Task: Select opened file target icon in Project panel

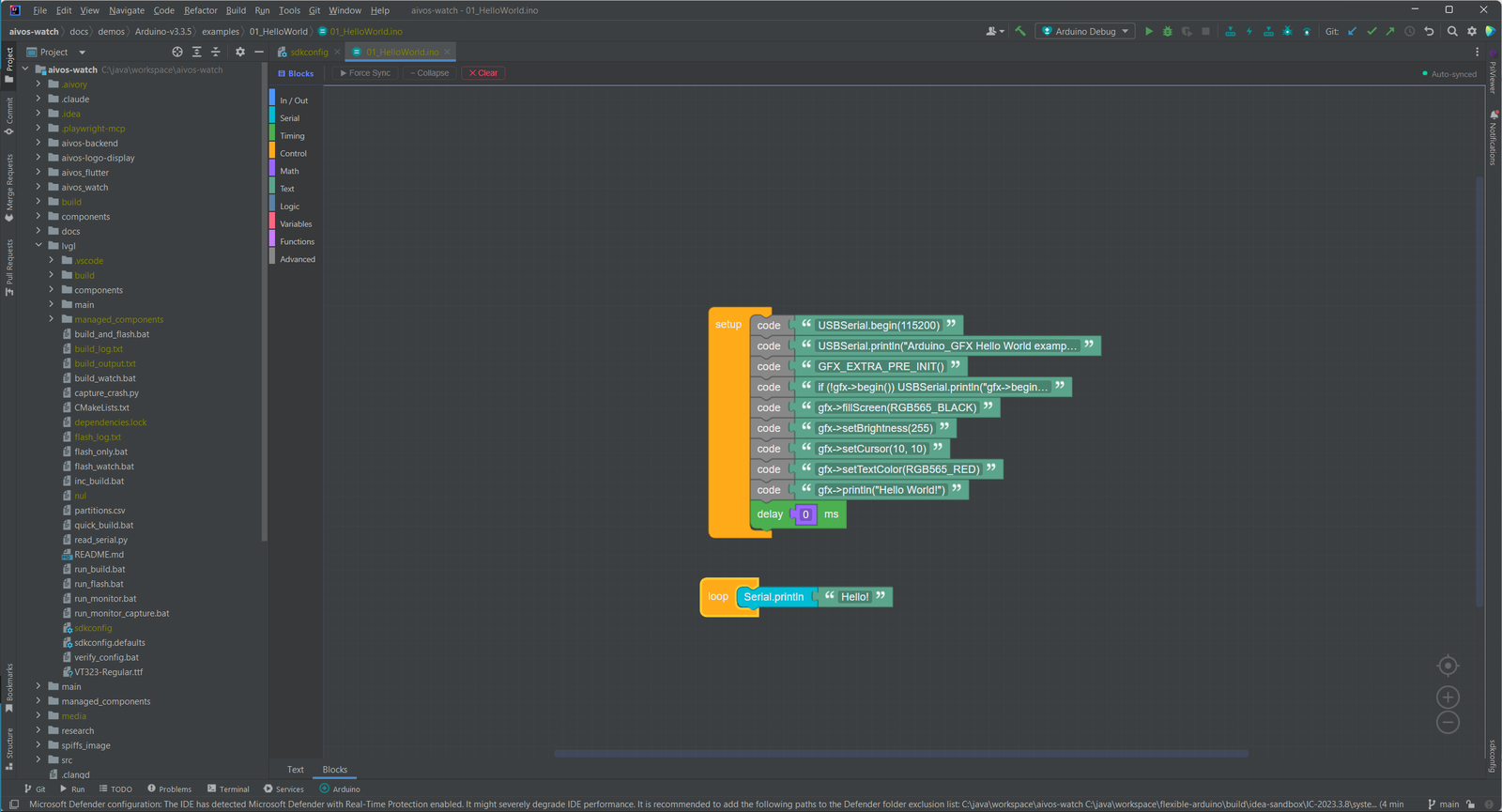Action: 177,52
